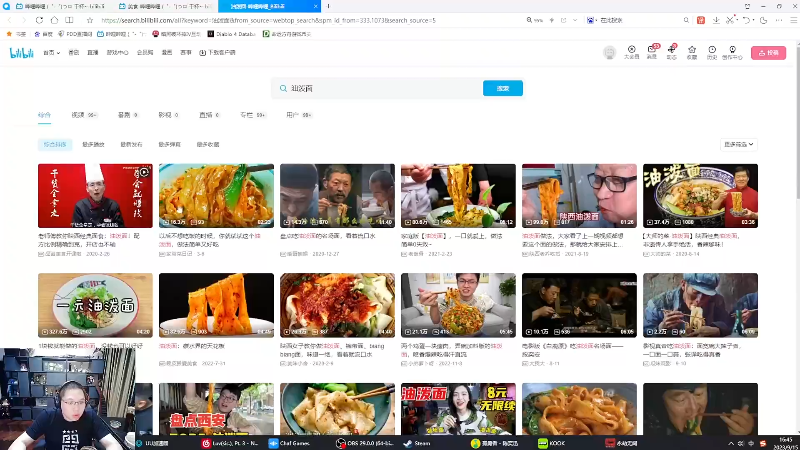The image size is (800, 450).
Task: Select the 综合 search results tab
Action: (x=44, y=115)
